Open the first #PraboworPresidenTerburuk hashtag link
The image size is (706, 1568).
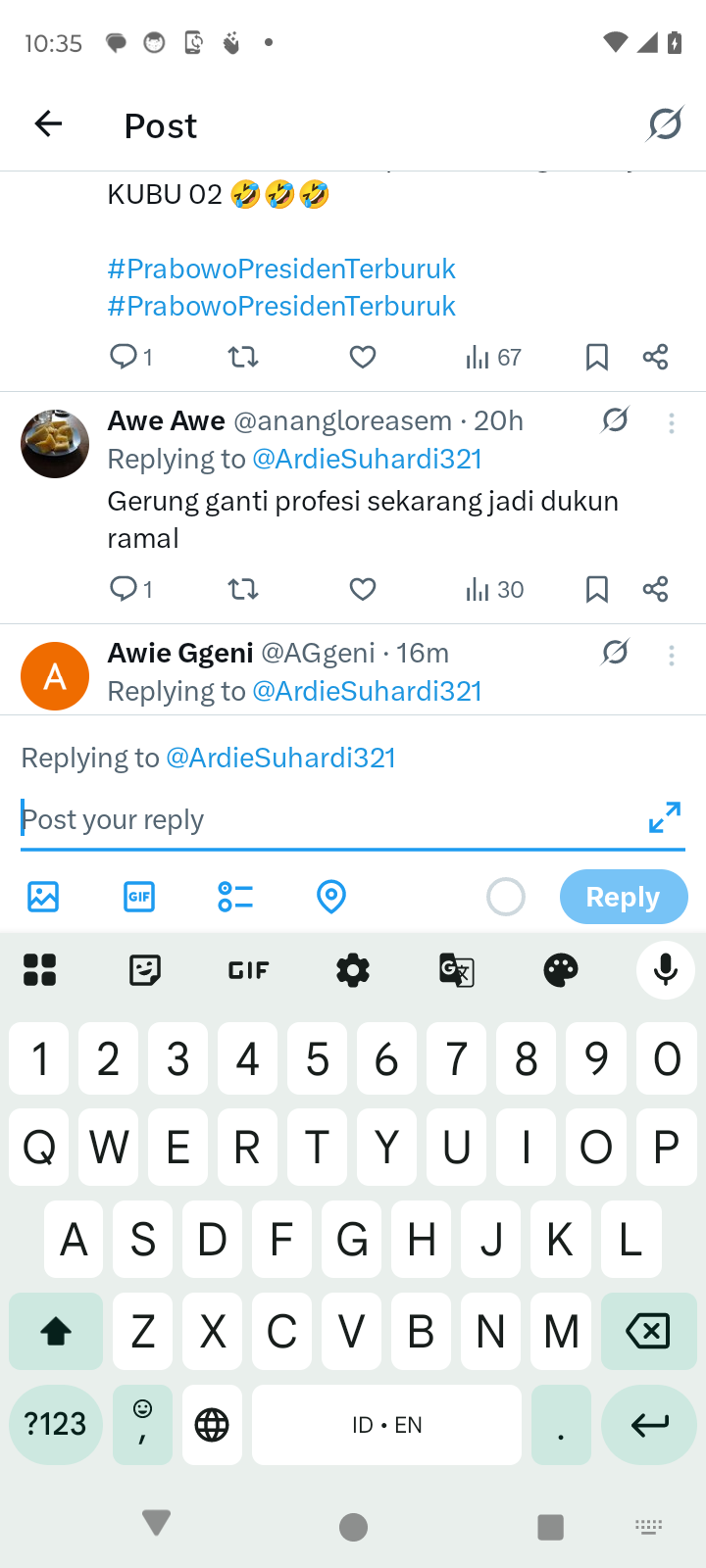pos(281,269)
